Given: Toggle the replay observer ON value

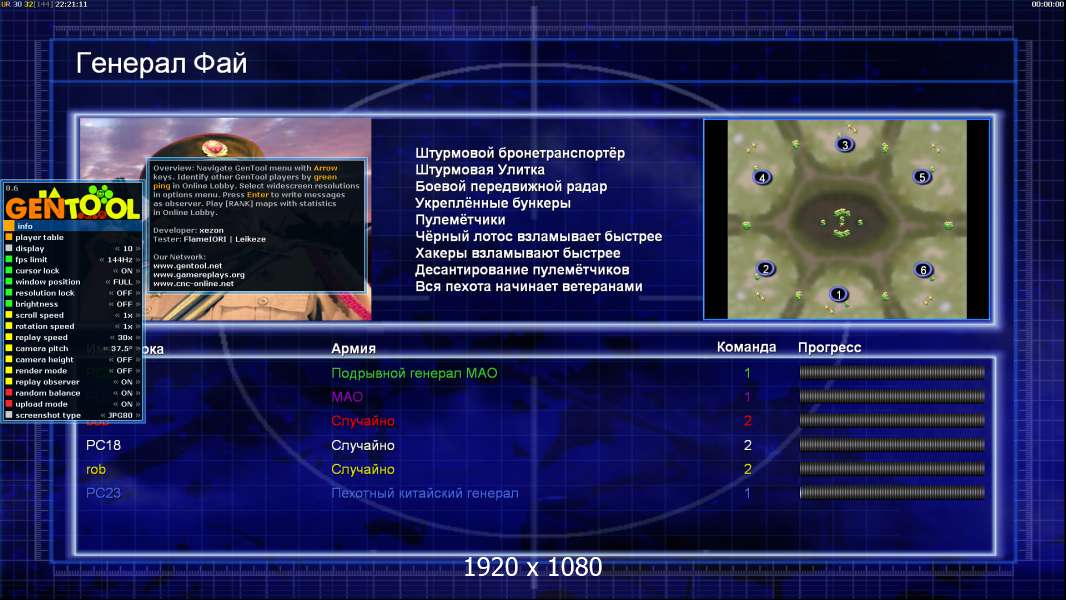Looking at the screenshot, I should [x=126, y=382].
